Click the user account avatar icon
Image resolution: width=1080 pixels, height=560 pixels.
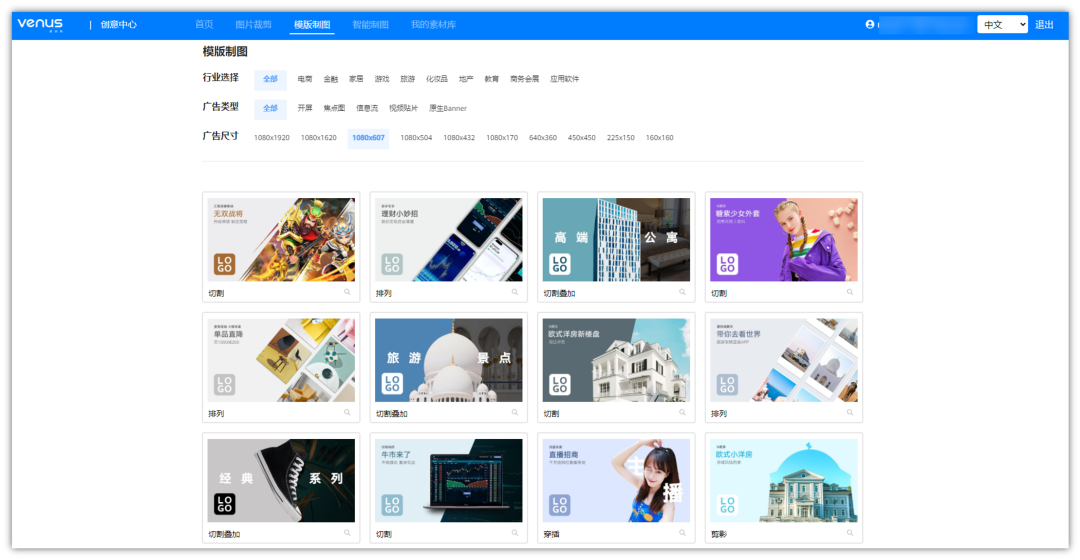pyautogui.click(x=870, y=25)
